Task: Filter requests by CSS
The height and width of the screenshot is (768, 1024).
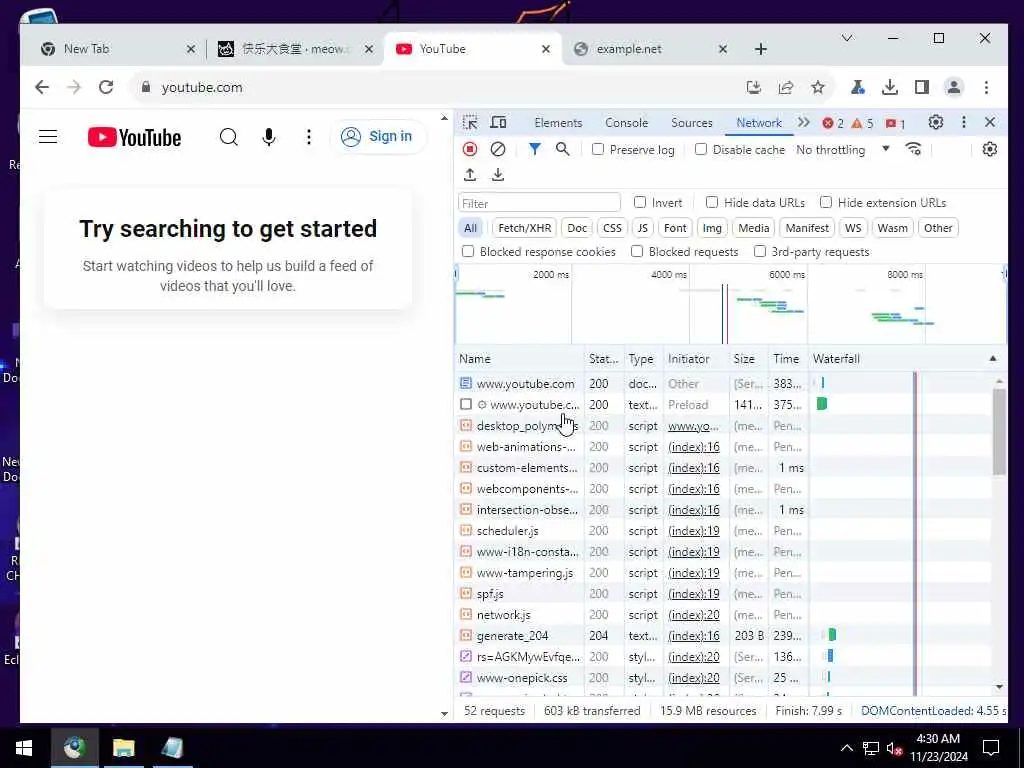Action: [x=612, y=228]
